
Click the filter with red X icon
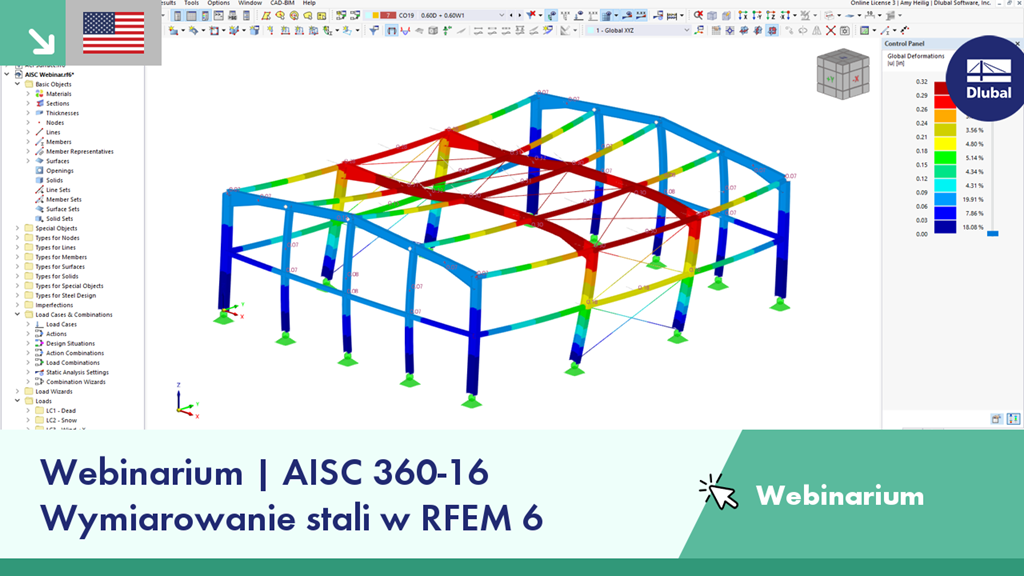tap(531, 15)
